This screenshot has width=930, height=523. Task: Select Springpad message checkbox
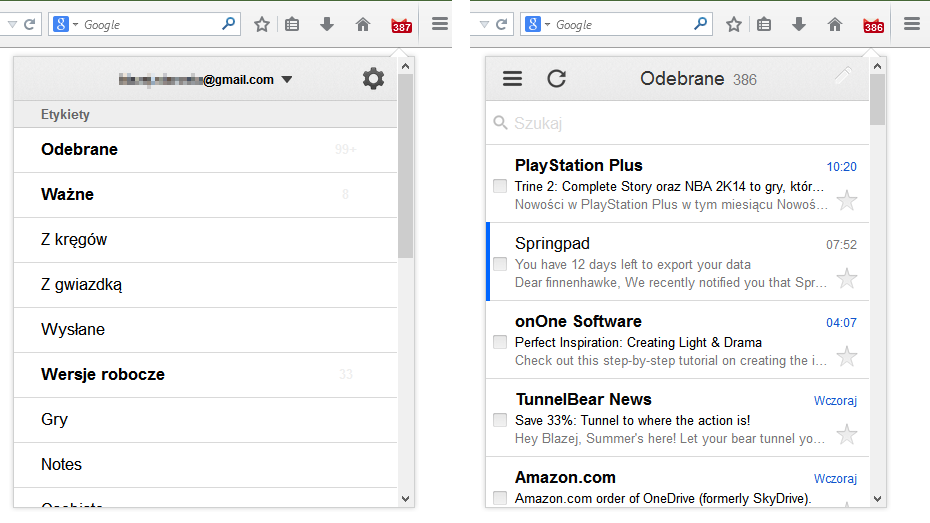(x=500, y=264)
